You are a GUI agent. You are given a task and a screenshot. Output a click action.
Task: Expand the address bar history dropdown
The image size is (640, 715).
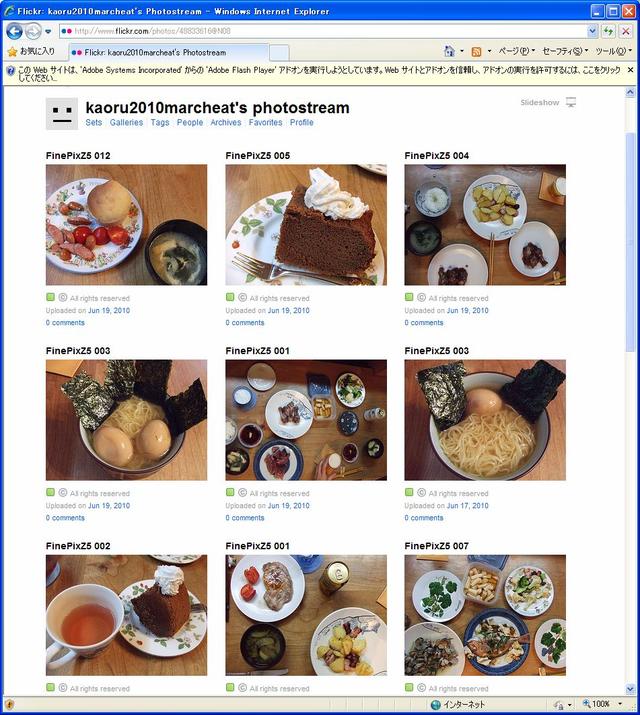[x=592, y=31]
